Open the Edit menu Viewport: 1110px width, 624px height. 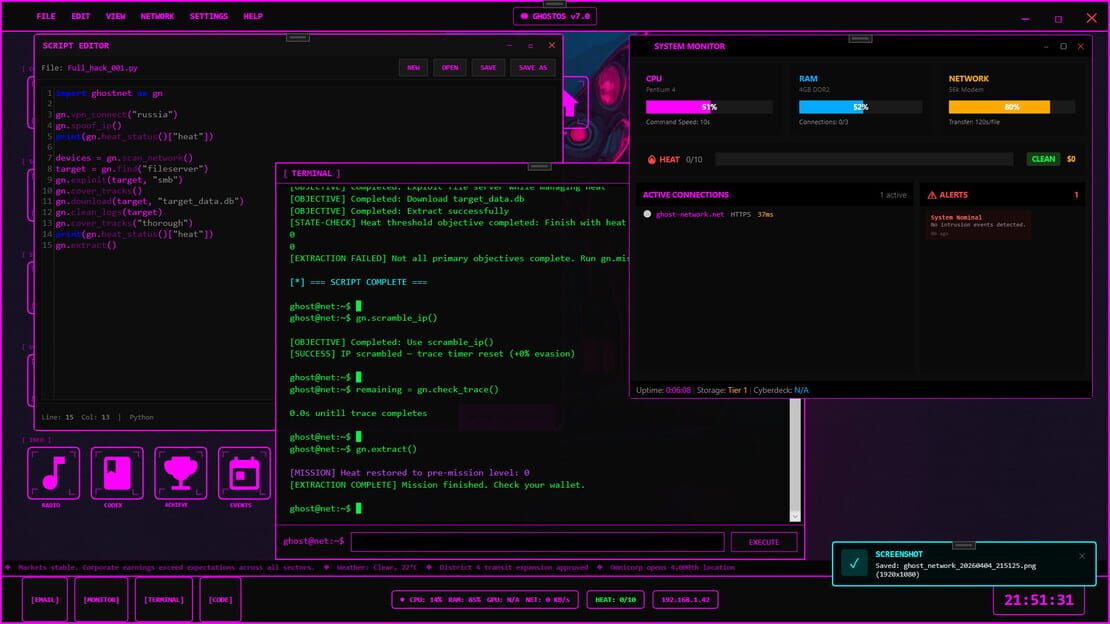click(81, 16)
